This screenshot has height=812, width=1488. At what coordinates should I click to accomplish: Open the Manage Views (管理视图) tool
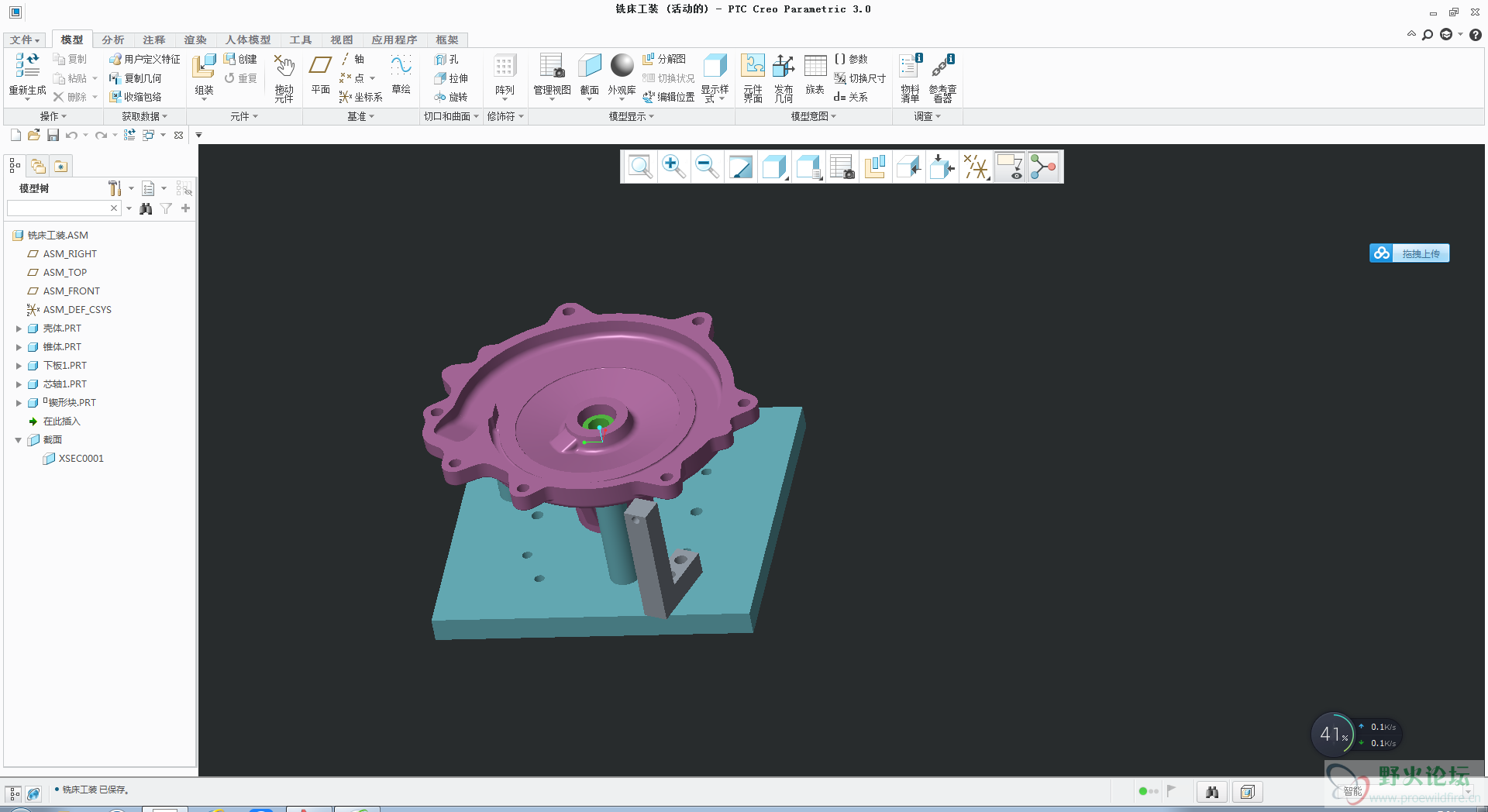click(553, 66)
